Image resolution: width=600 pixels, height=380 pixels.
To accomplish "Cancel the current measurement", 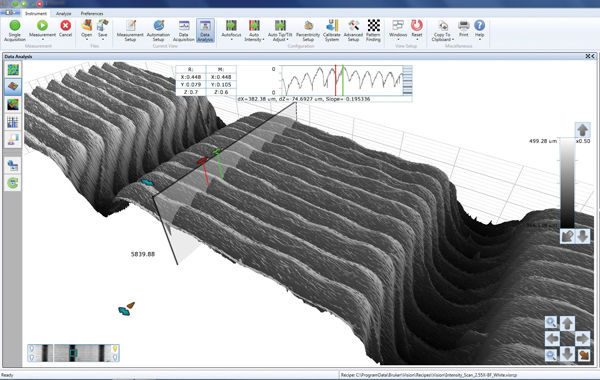I will (65, 29).
